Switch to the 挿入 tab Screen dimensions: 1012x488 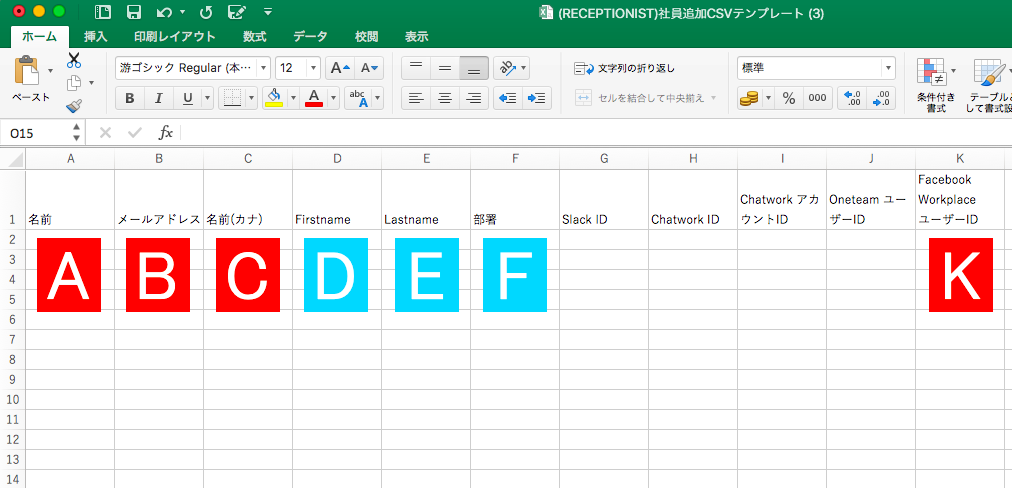[96, 37]
